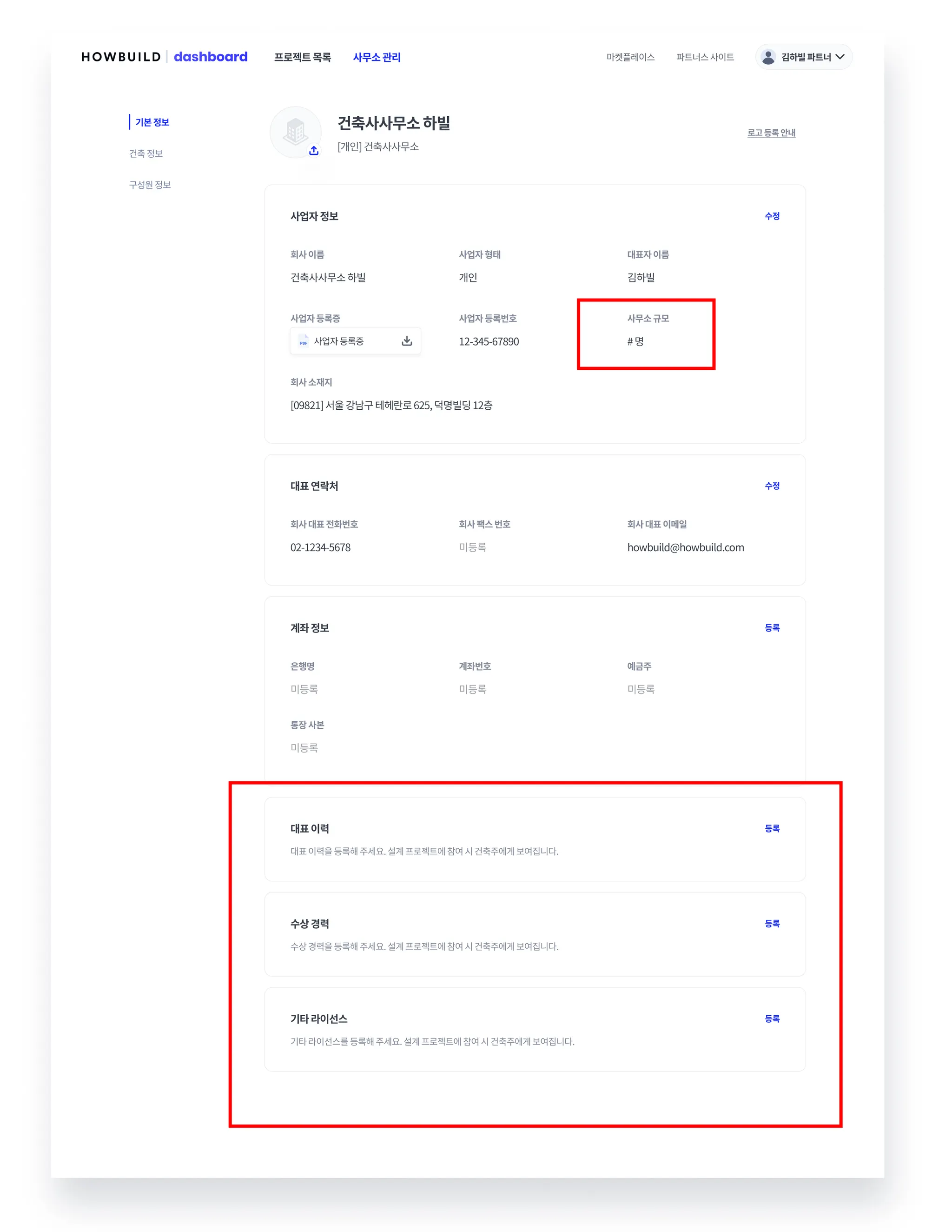This screenshot has height=1232, width=952.
Task: Go to 구성원 정보 sidebar tab
Action: coord(150,185)
